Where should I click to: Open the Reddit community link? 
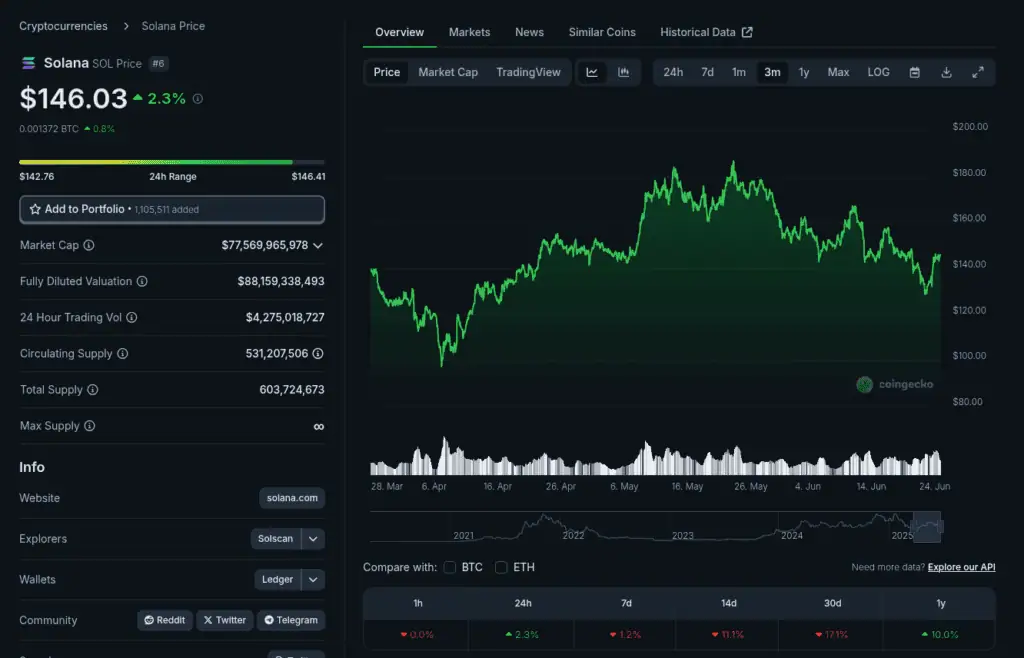click(x=165, y=620)
